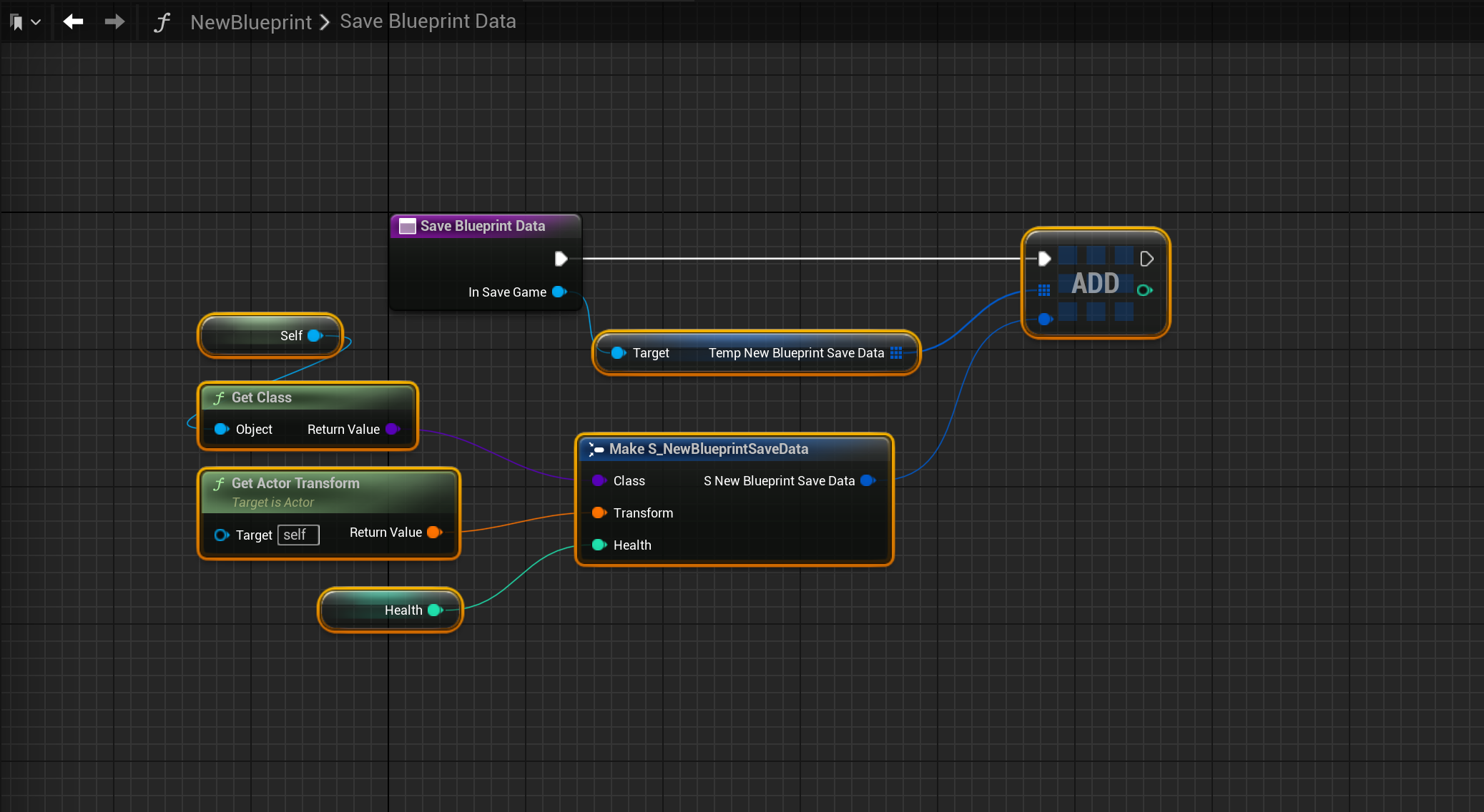Click the ADD node array input pin

click(x=1044, y=290)
